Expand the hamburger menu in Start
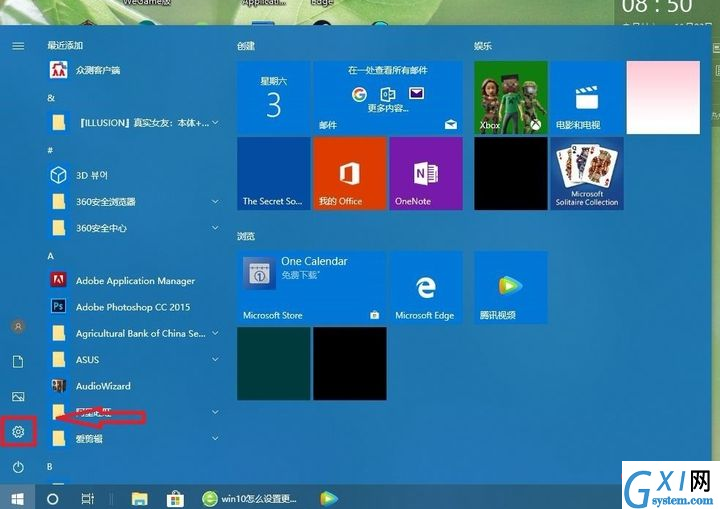This screenshot has width=720, height=509. (x=18, y=46)
